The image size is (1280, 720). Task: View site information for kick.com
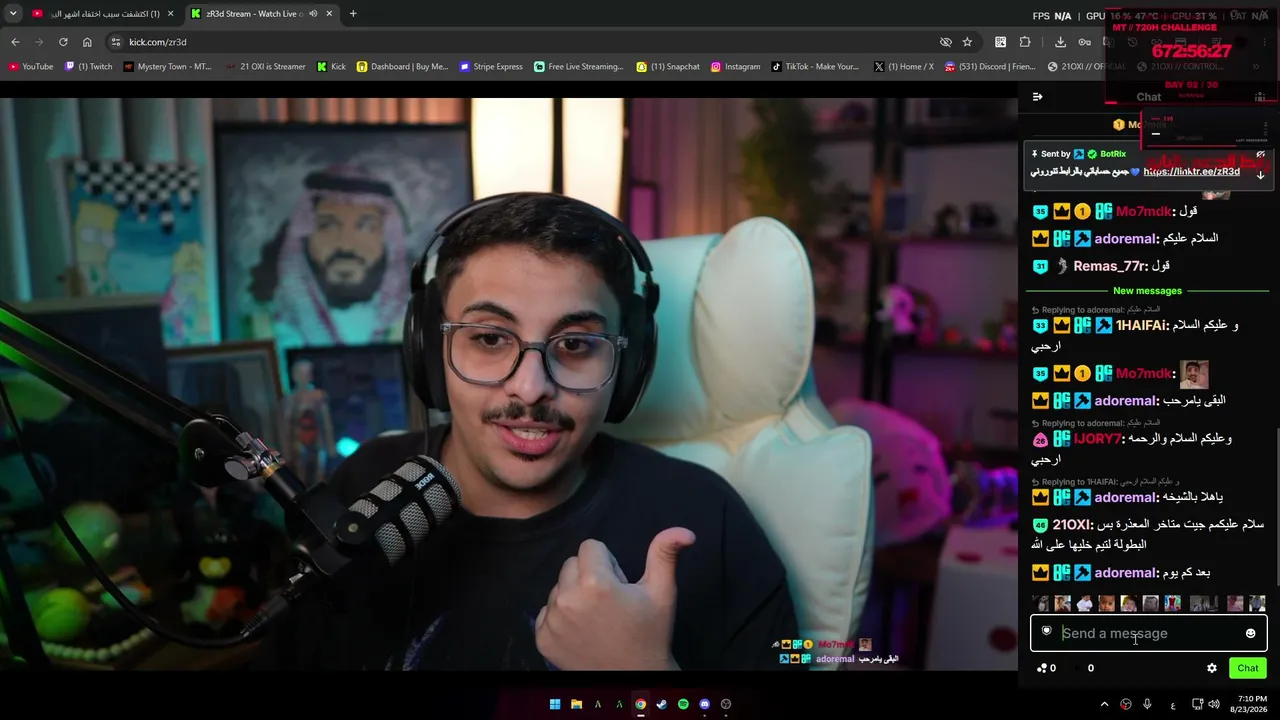point(116,42)
